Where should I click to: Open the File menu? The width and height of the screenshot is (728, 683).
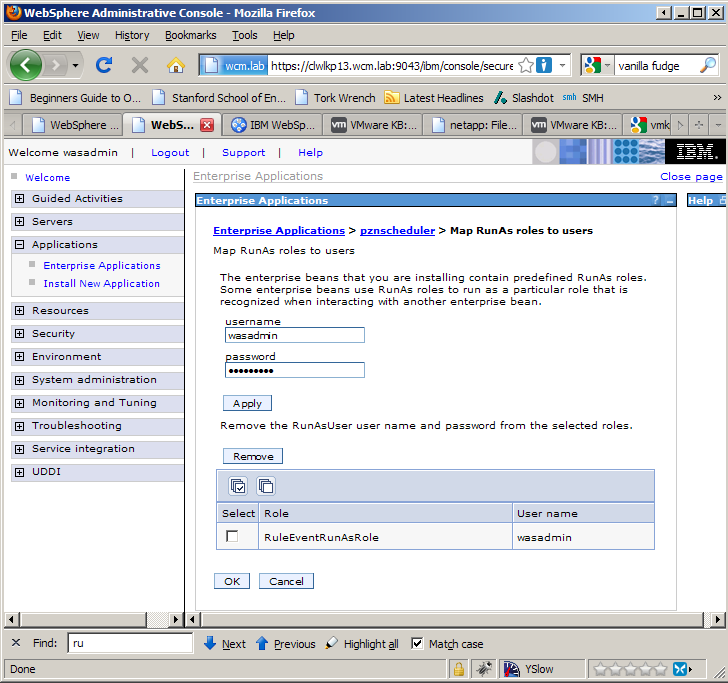tap(19, 35)
